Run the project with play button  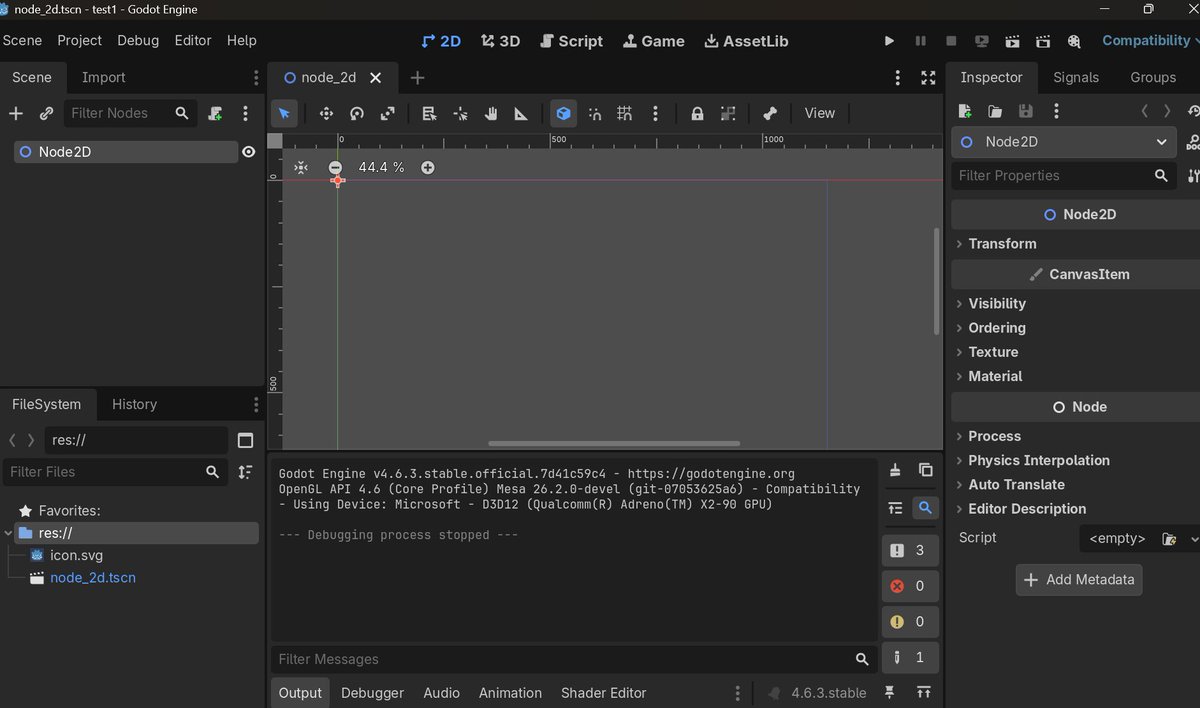[889, 41]
